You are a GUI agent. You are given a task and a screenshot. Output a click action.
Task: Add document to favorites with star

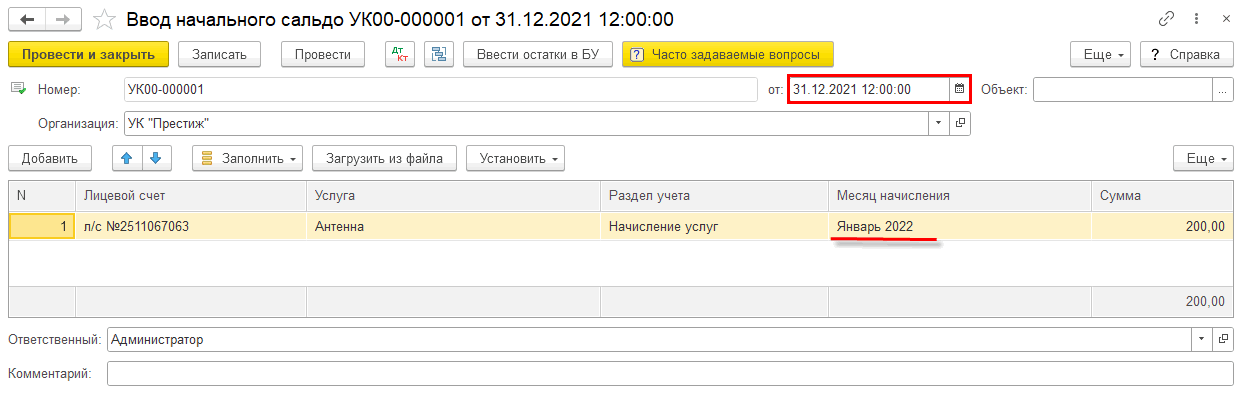[x=103, y=19]
